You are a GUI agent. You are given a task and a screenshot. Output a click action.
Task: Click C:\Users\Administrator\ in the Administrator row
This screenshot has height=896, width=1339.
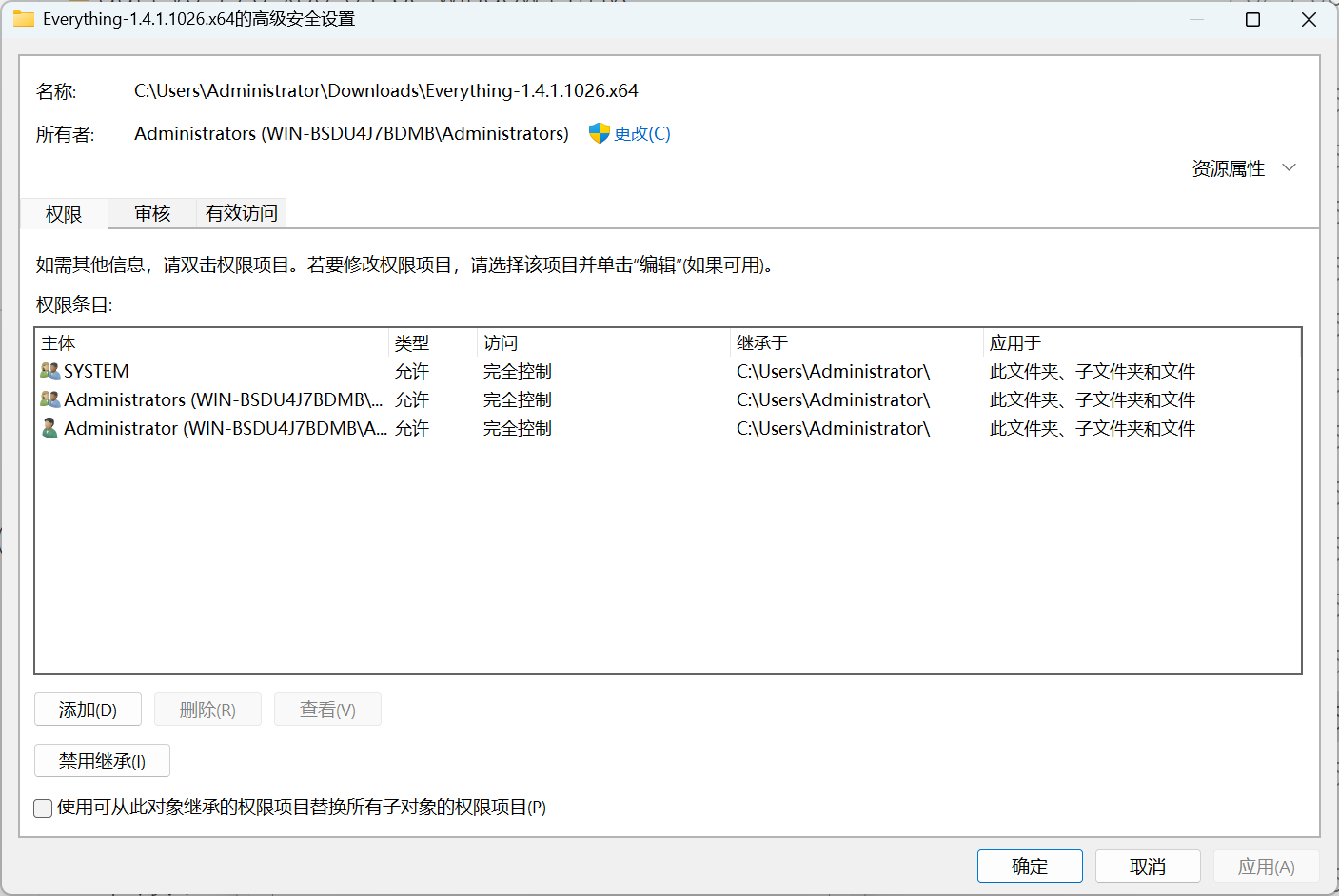click(x=833, y=428)
